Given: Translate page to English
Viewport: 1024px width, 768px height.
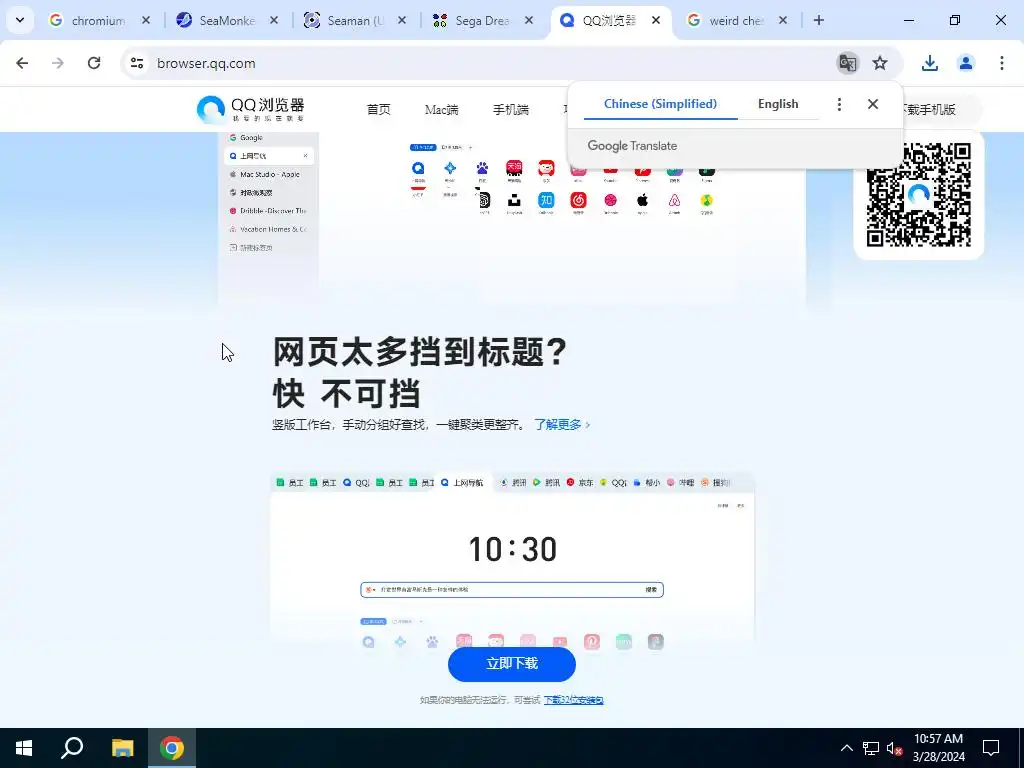Looking at the screenshot, I should point(778,104).
